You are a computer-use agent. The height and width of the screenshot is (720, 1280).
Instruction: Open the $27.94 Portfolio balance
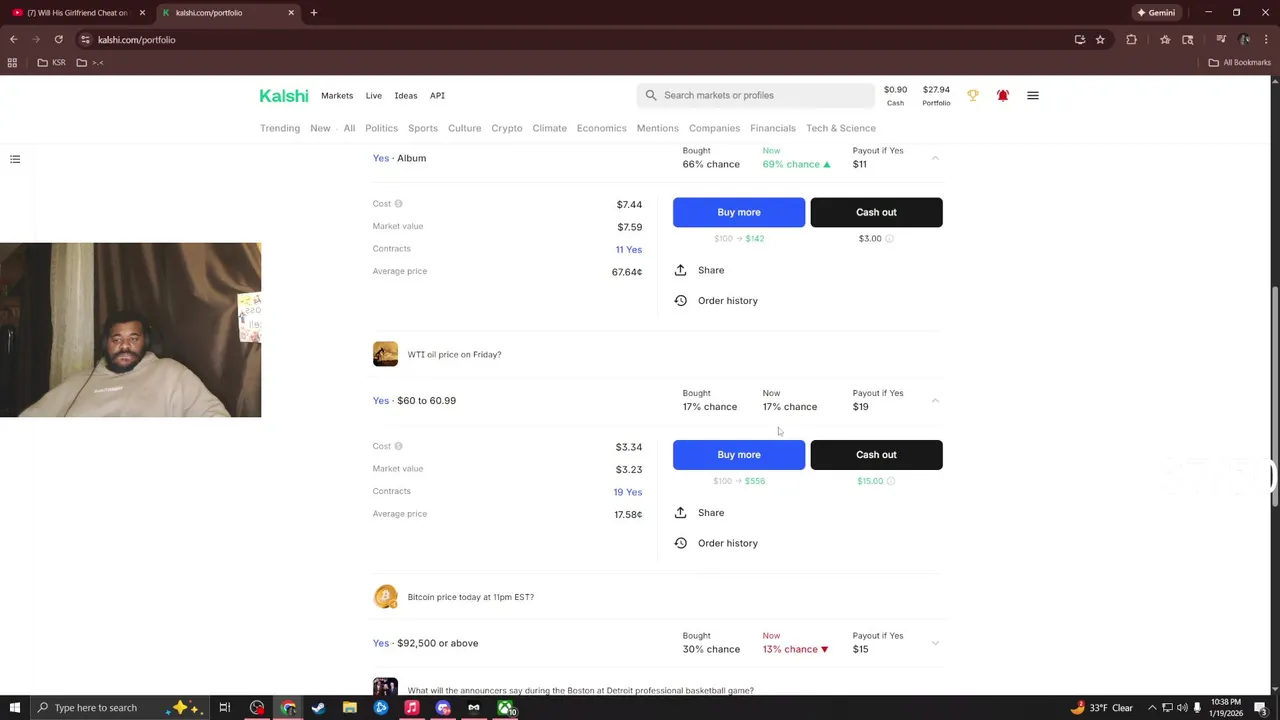[x=936, y=96]
